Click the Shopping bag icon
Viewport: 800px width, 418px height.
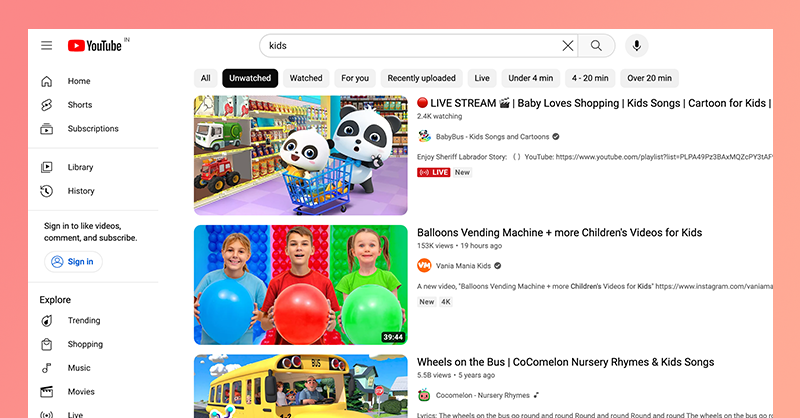(x=46, y=345)
